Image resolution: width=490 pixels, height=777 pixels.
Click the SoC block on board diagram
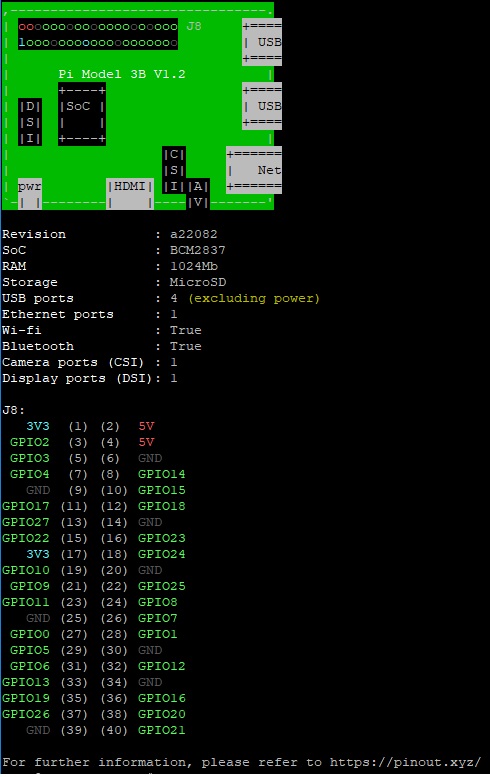point(82,114)
